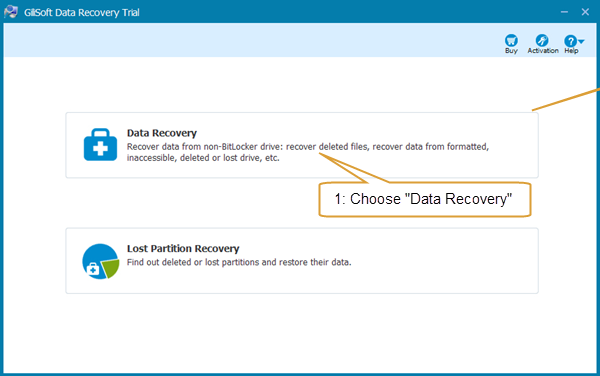The height and width of the screenshot is (376, 600).
Task: Select the Data Recovery heading
Action: click(x=162, y=133)
